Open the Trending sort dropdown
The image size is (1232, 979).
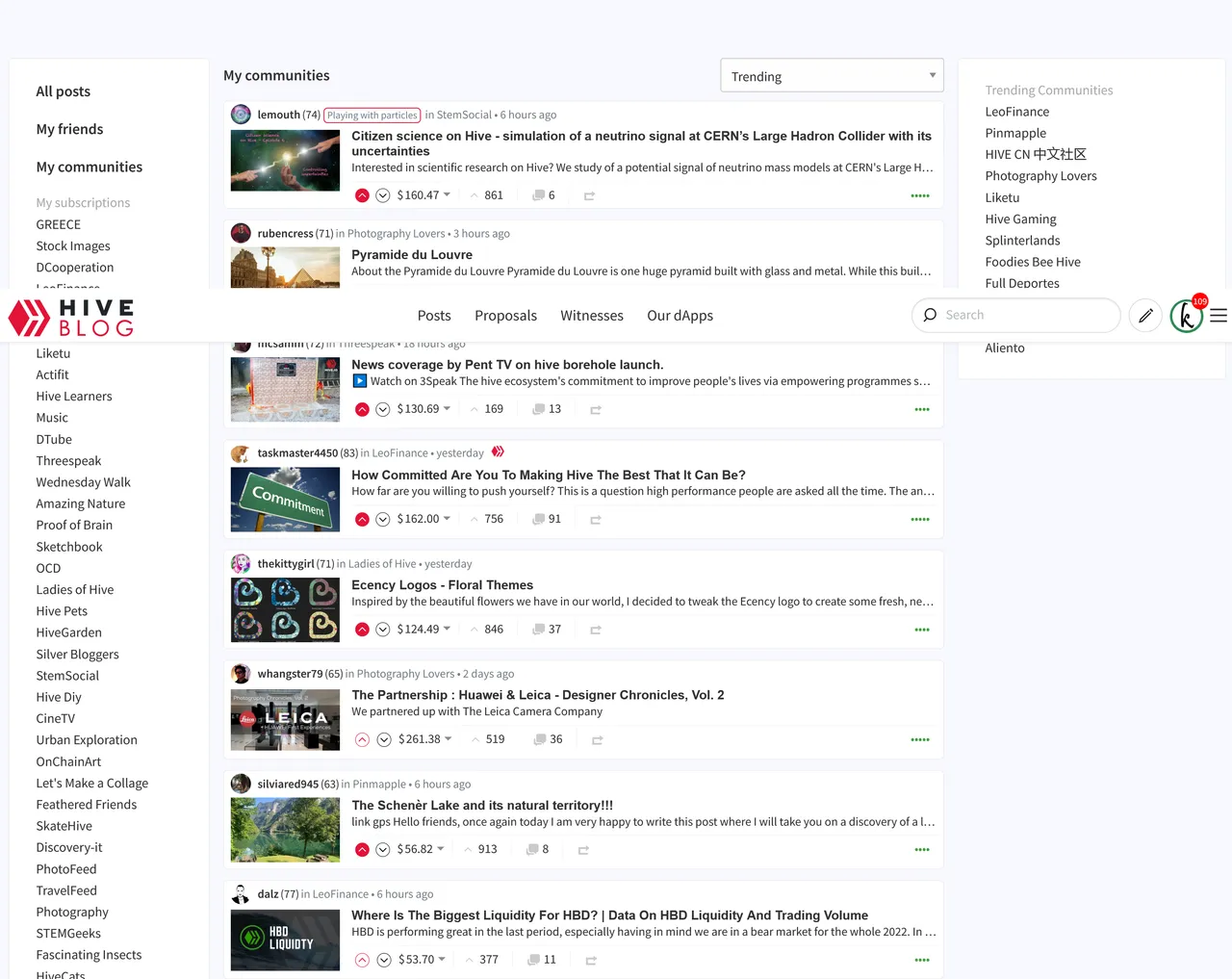[x=832, y=76]
